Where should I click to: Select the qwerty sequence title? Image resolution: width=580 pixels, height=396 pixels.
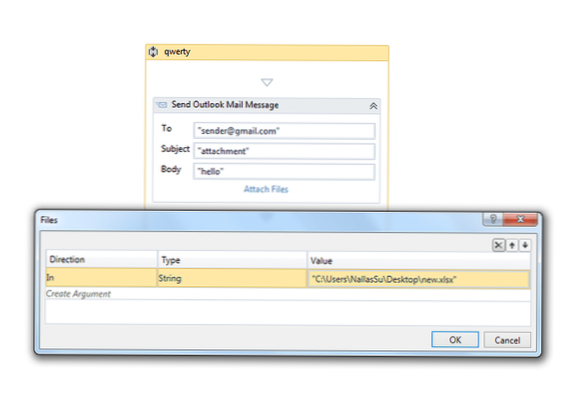coord(177,52)
